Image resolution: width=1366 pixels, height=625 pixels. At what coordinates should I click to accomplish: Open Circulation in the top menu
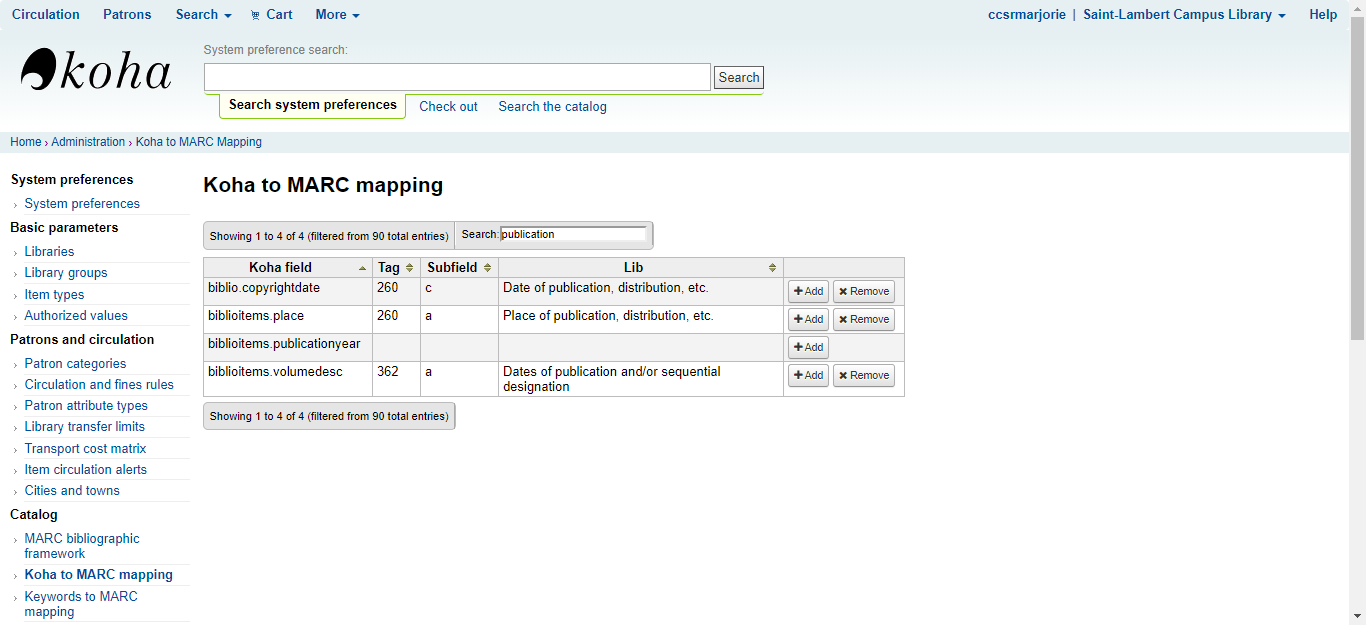[46, 14]
